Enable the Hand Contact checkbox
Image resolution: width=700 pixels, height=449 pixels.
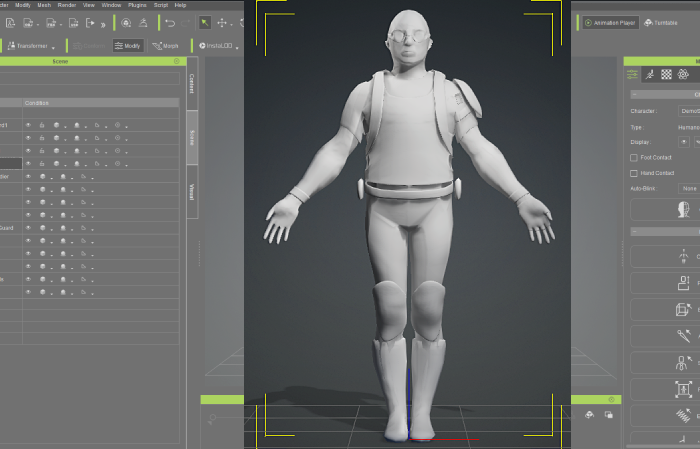pyautogui.click(x=633, y=173)
